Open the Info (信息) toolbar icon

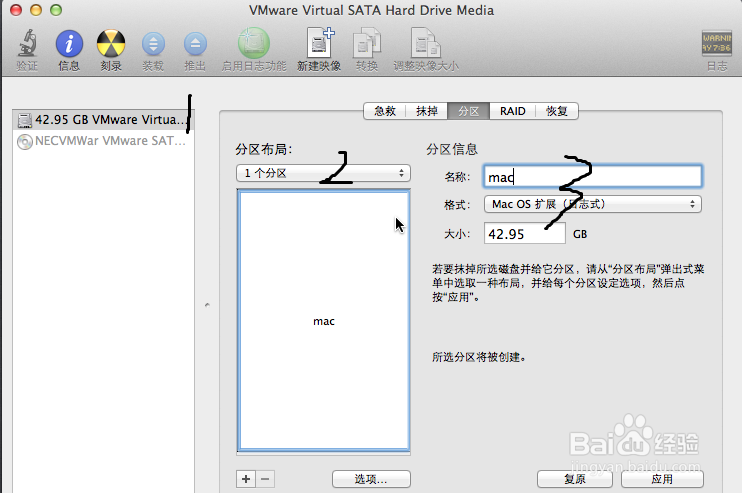tap(69, 44)
